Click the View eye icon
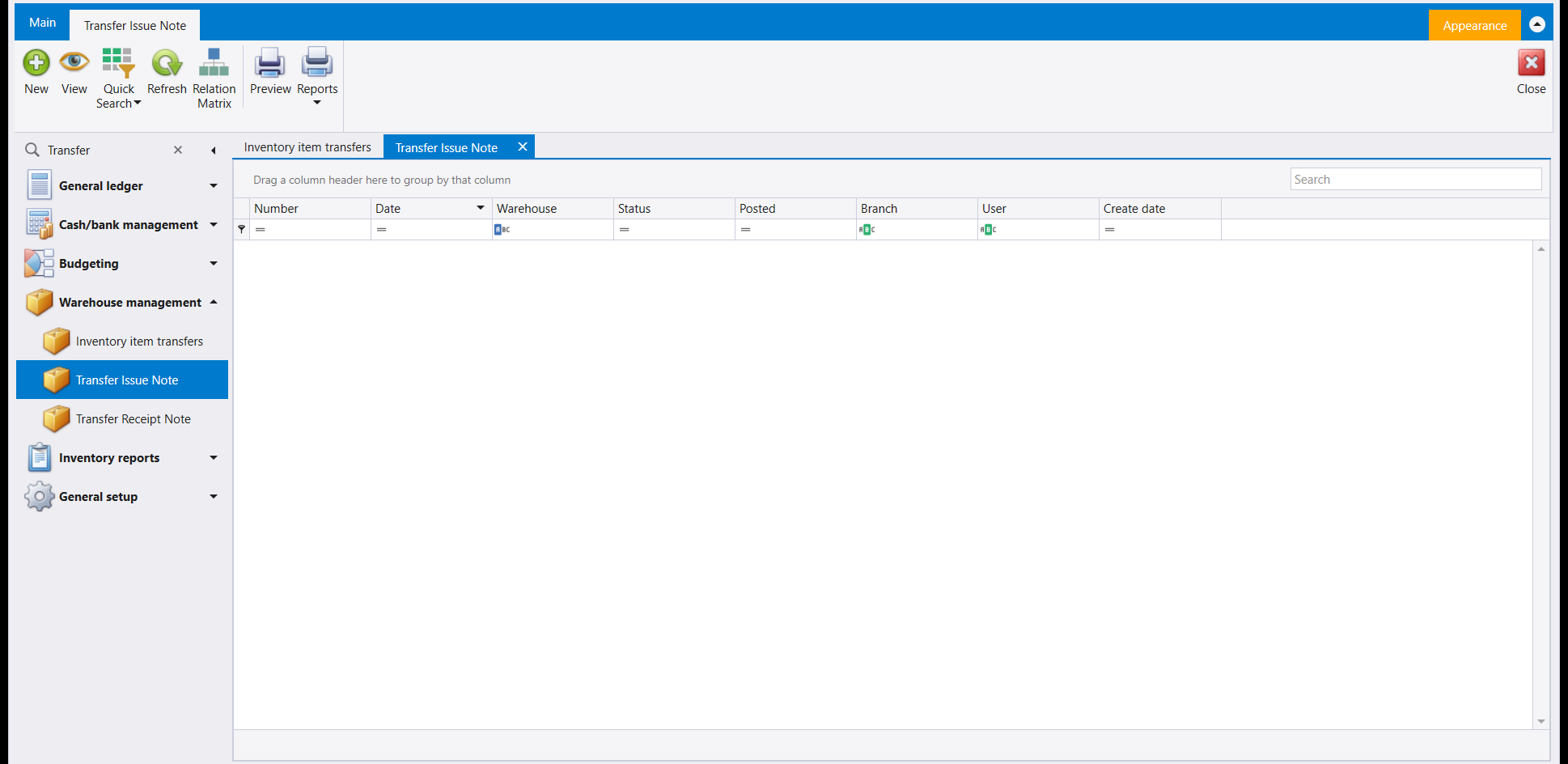 click(x=74, y=62)
